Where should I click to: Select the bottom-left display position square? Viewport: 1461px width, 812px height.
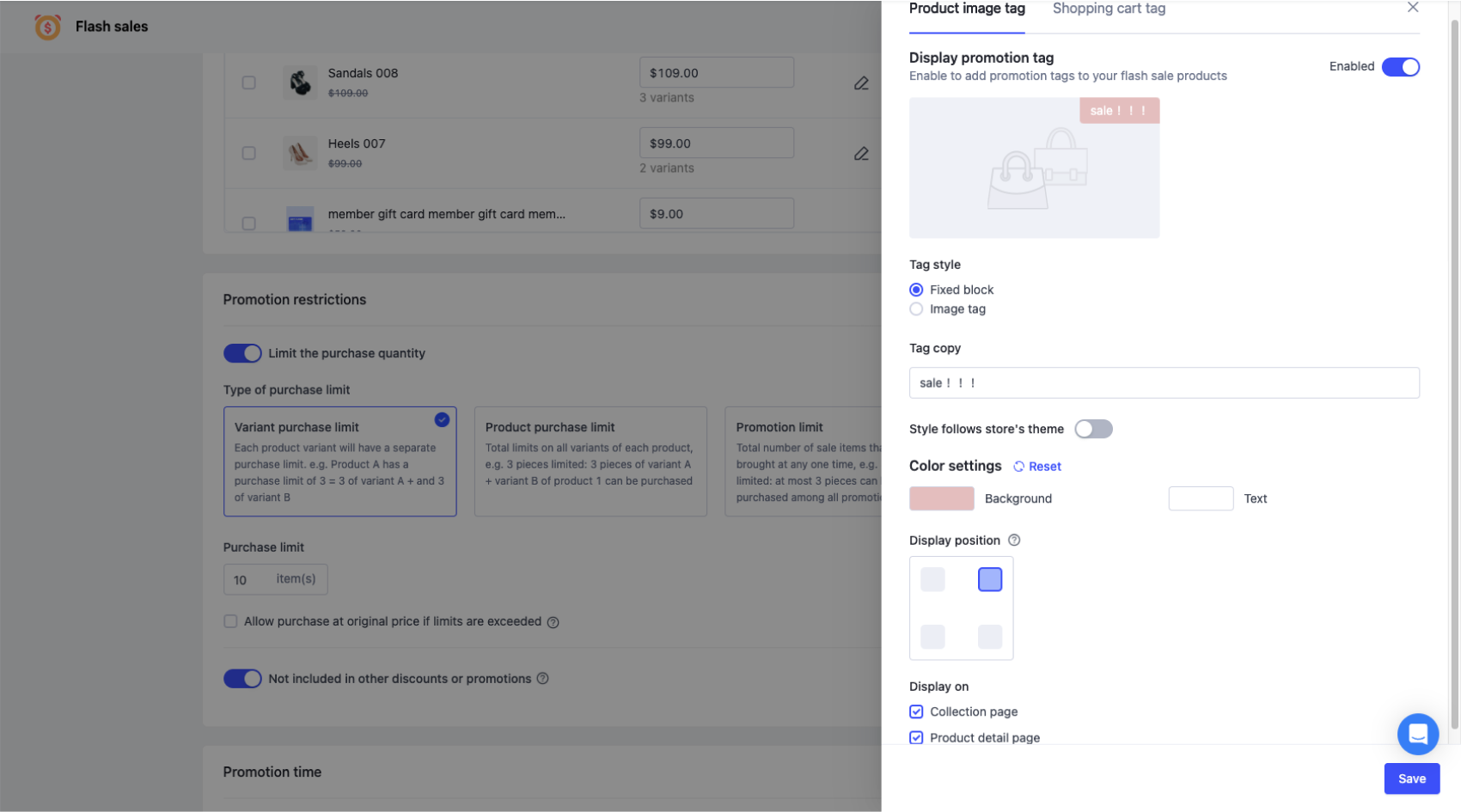click(932, 637)
